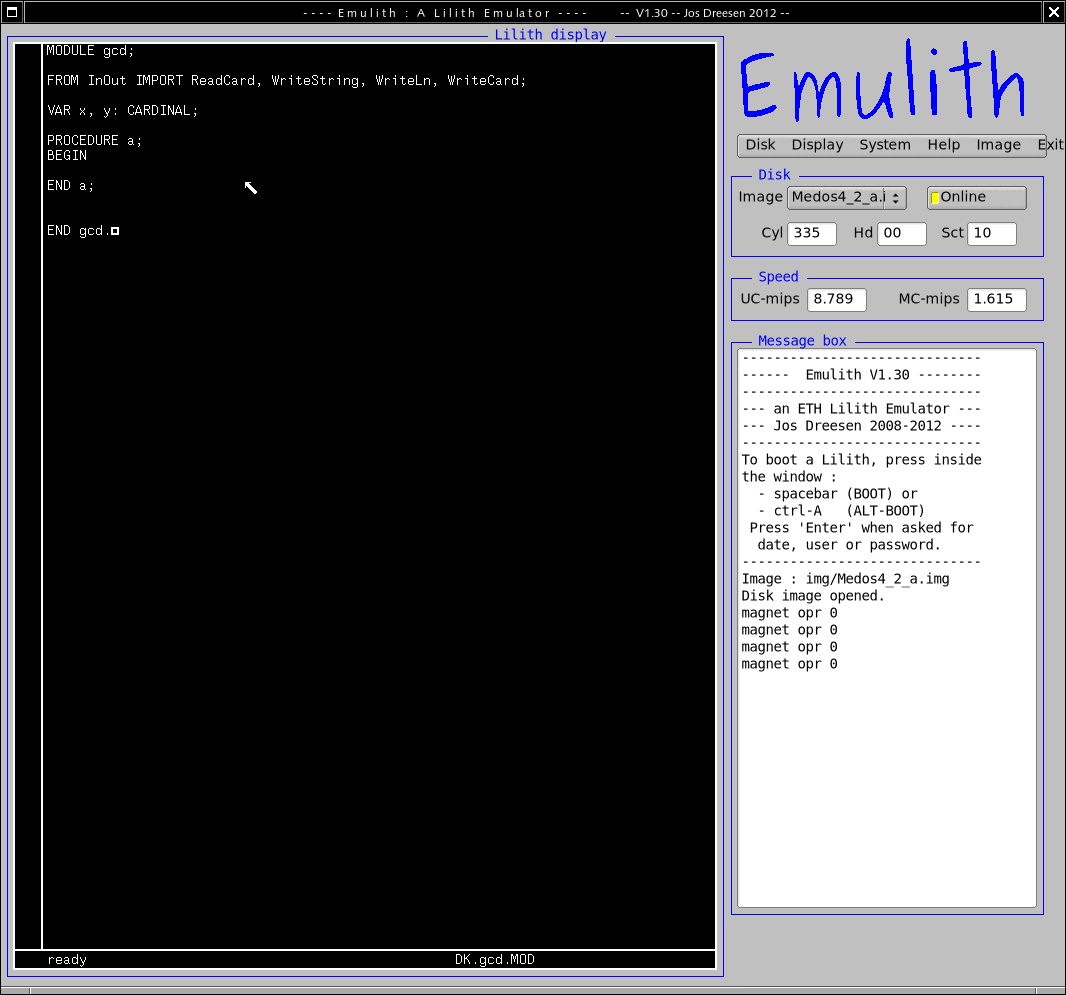1066x995 pixels.
Task: Click the Sct value field 10
Action: point(992,233)
